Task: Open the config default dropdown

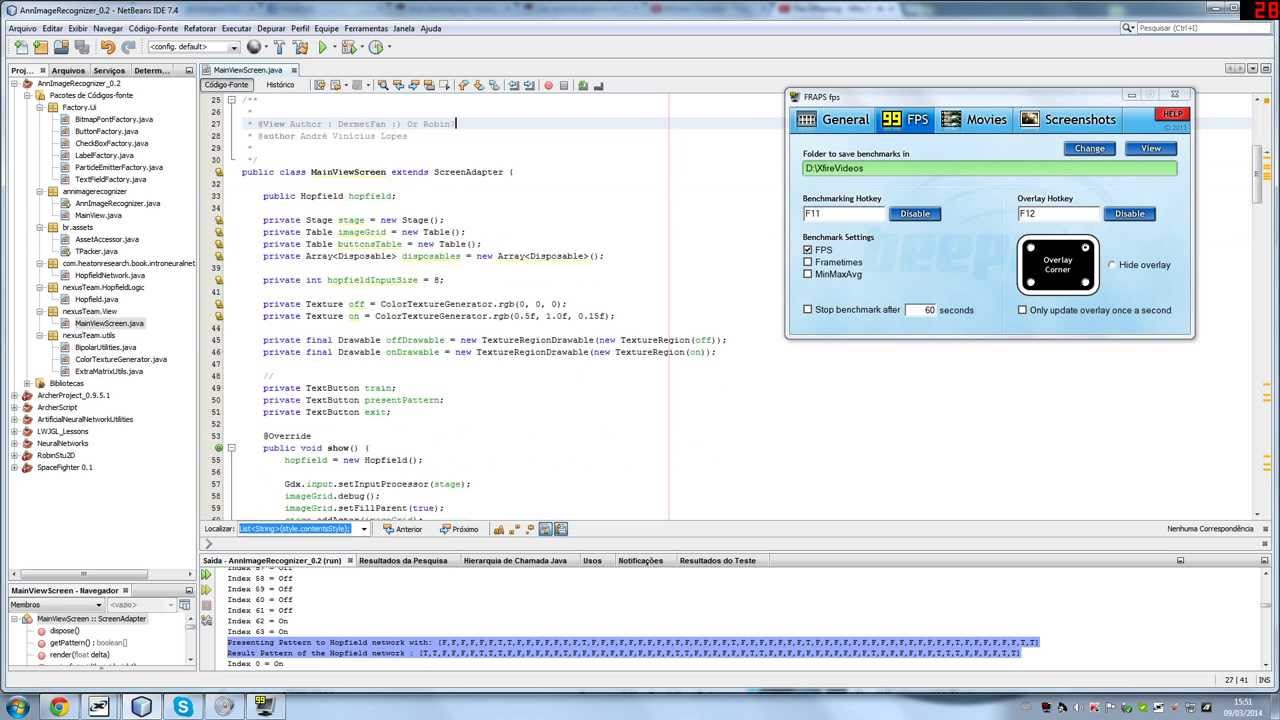Action: click(194, 47)
